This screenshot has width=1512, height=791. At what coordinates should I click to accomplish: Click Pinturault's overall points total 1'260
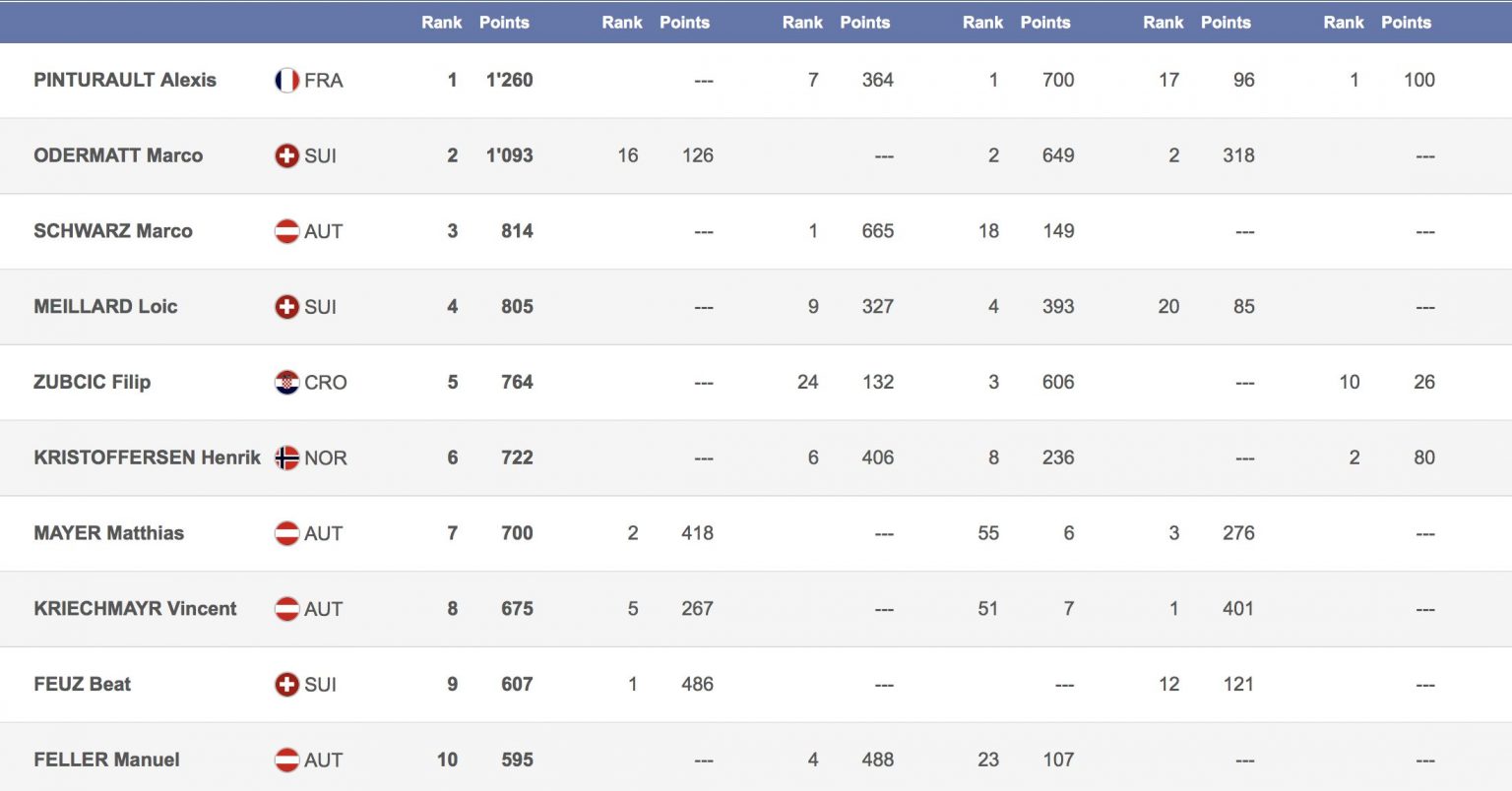[509, 81]
